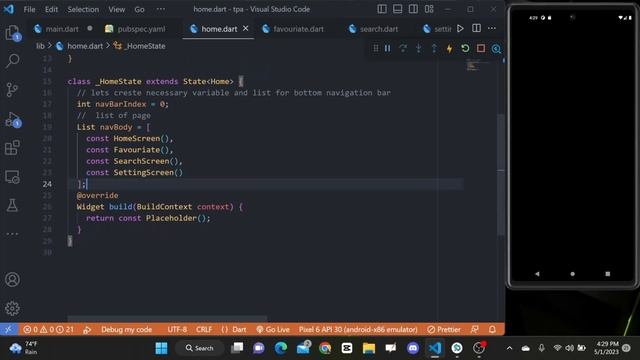Open the View menu

tap(117, 9)
